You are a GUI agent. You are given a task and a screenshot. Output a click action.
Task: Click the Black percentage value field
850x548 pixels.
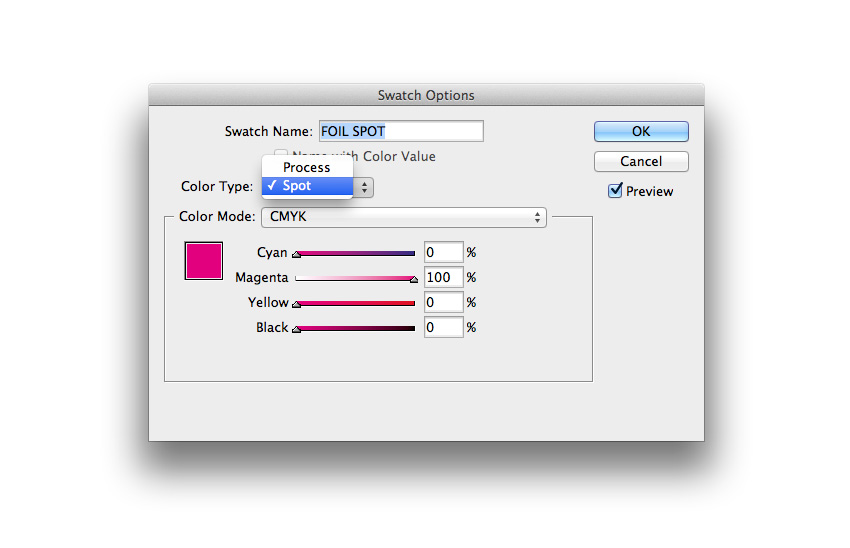[443, 327]
